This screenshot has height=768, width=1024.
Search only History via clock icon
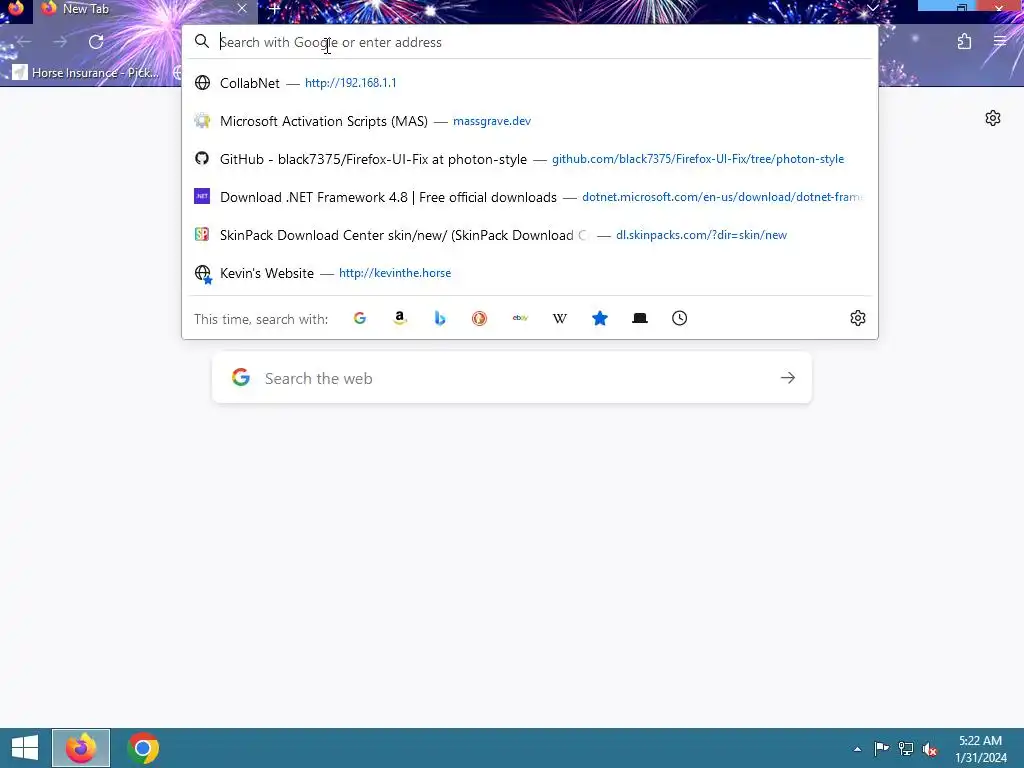click(x=679, y=318)
